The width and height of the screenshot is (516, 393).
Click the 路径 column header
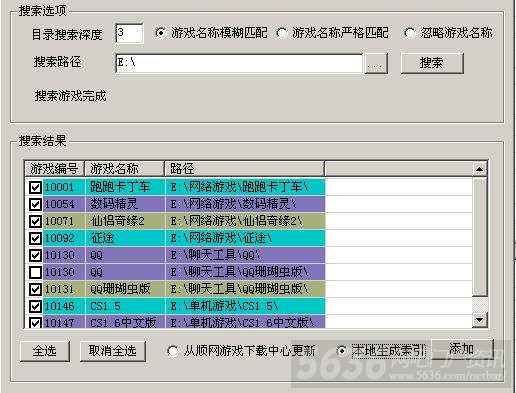pos(244,169)
